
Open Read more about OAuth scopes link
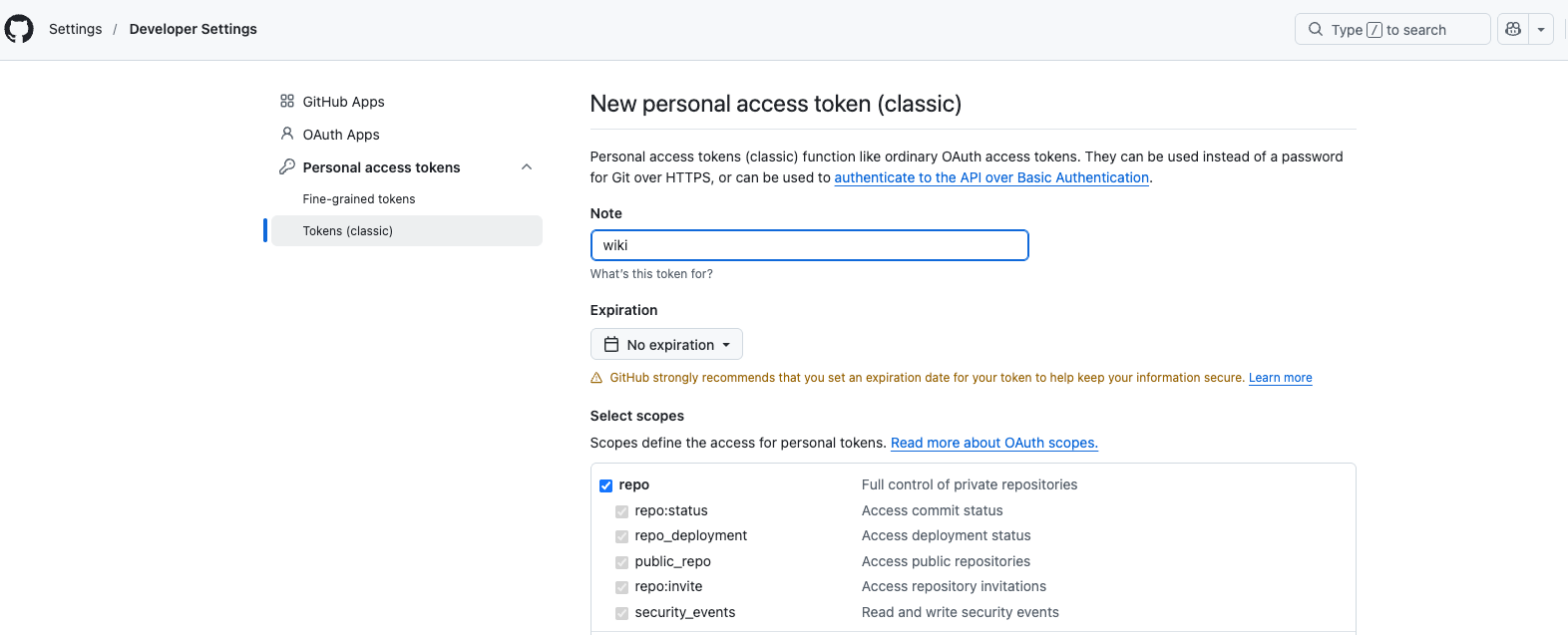(x=994, y=443)
